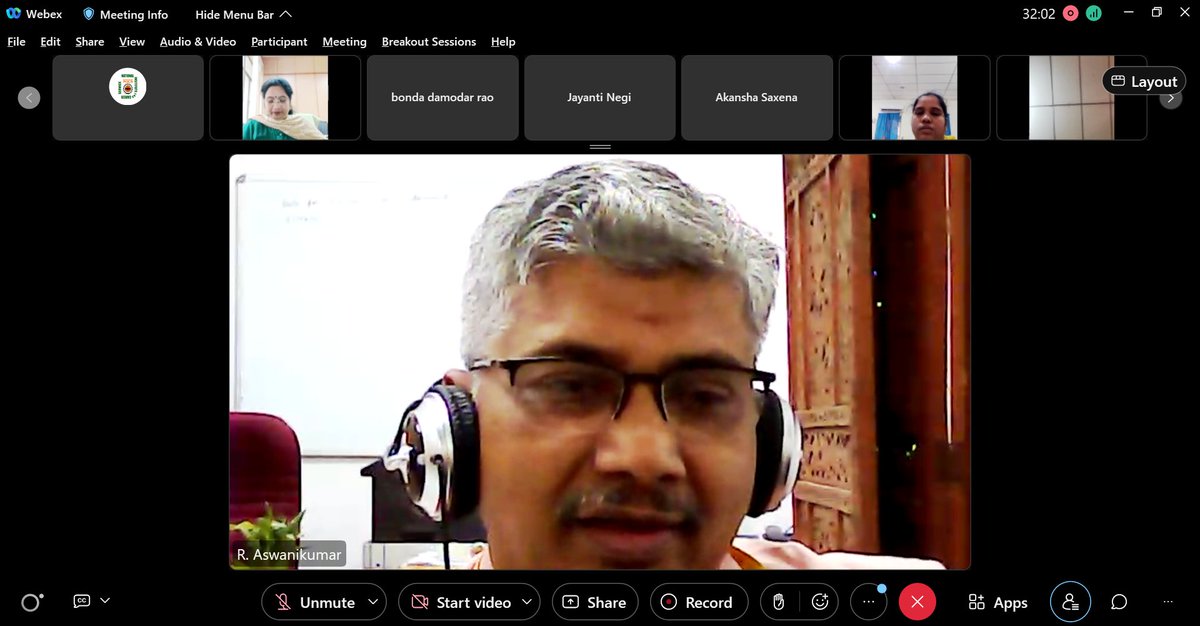Select the partially visible last video tile

(x=1071, y=97)
